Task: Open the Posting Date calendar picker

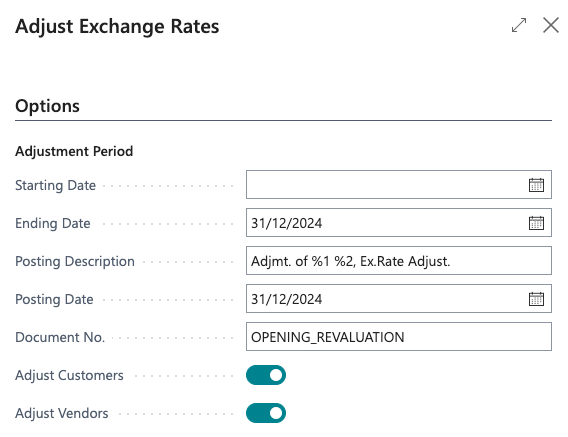Action: pyautogui.click(x=536, y=299)
